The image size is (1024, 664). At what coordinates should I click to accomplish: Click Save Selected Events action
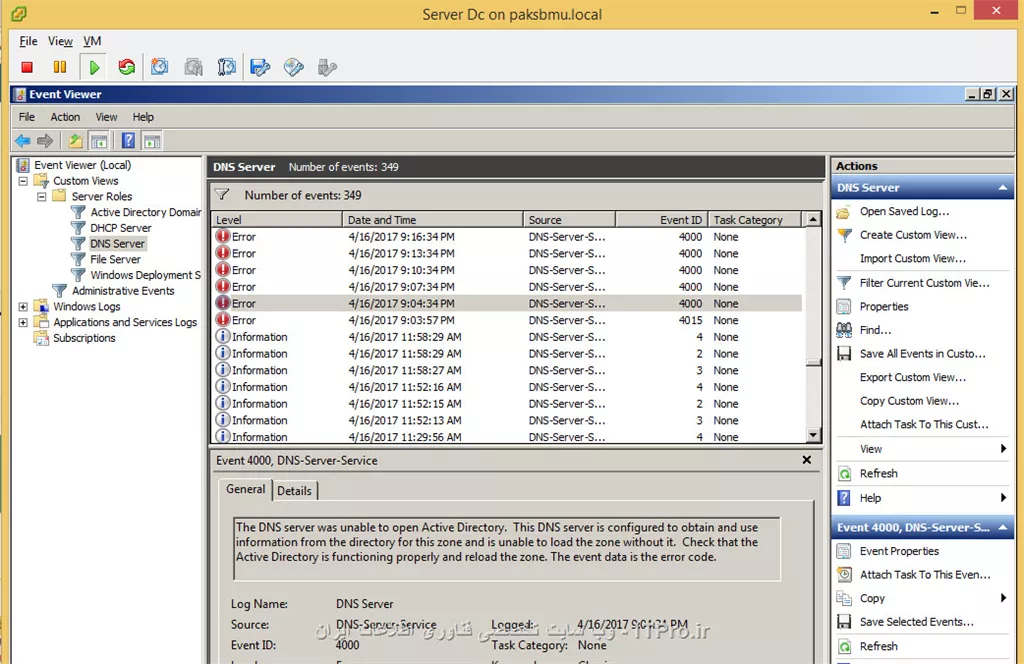pos(916,622)
